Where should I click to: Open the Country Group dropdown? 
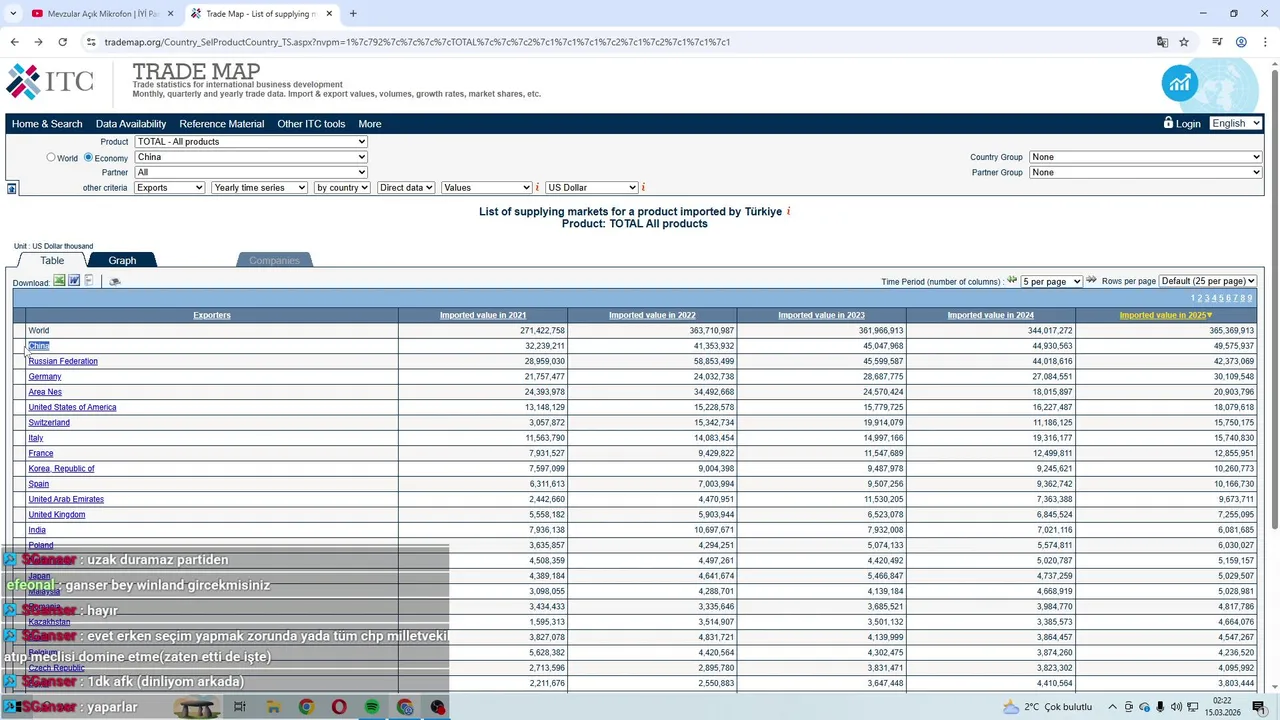[1146, 157]
